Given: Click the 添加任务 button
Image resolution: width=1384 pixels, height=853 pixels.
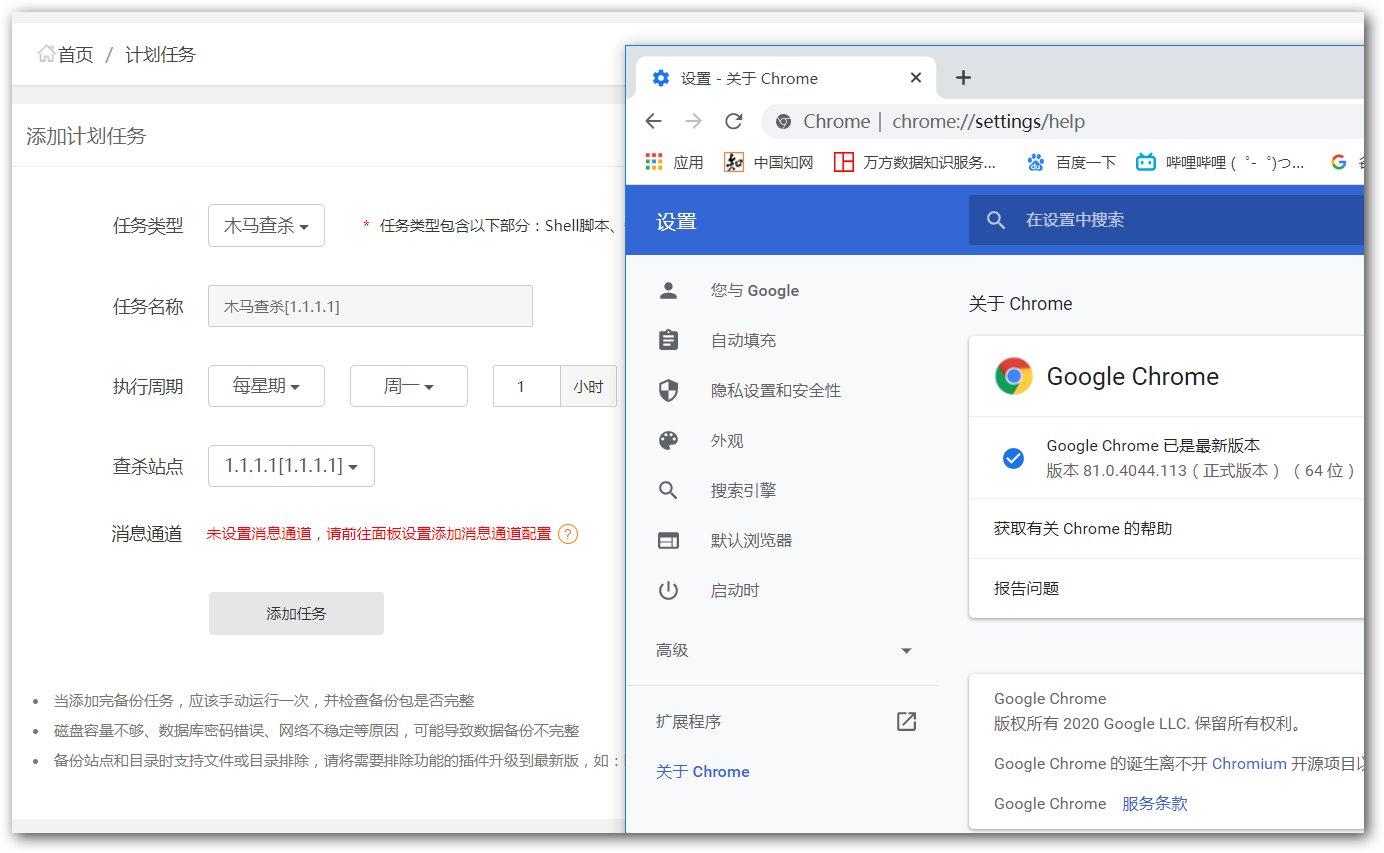Looking at the screenshot, I should pos(296,613).
